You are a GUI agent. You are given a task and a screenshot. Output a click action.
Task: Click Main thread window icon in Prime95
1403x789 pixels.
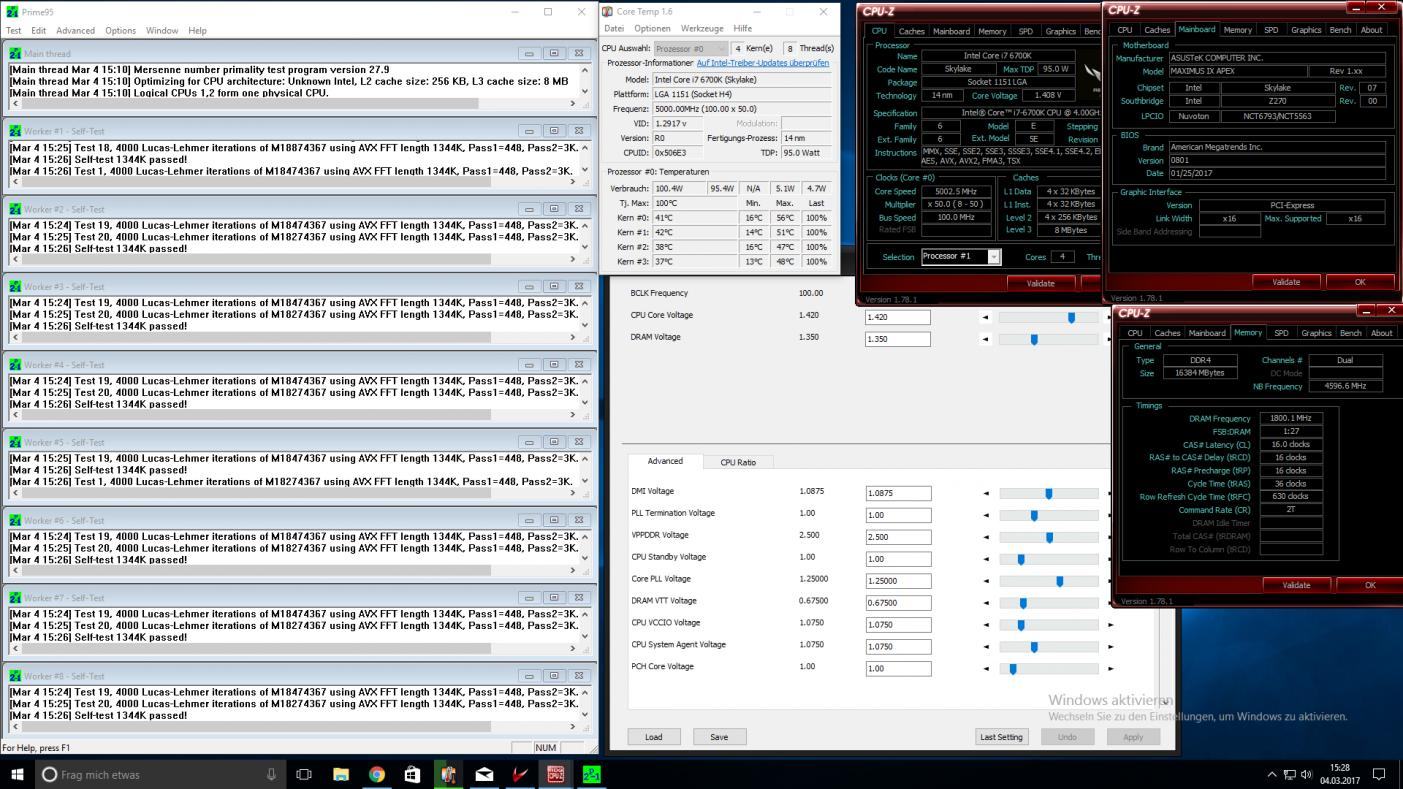pos(15,53)
